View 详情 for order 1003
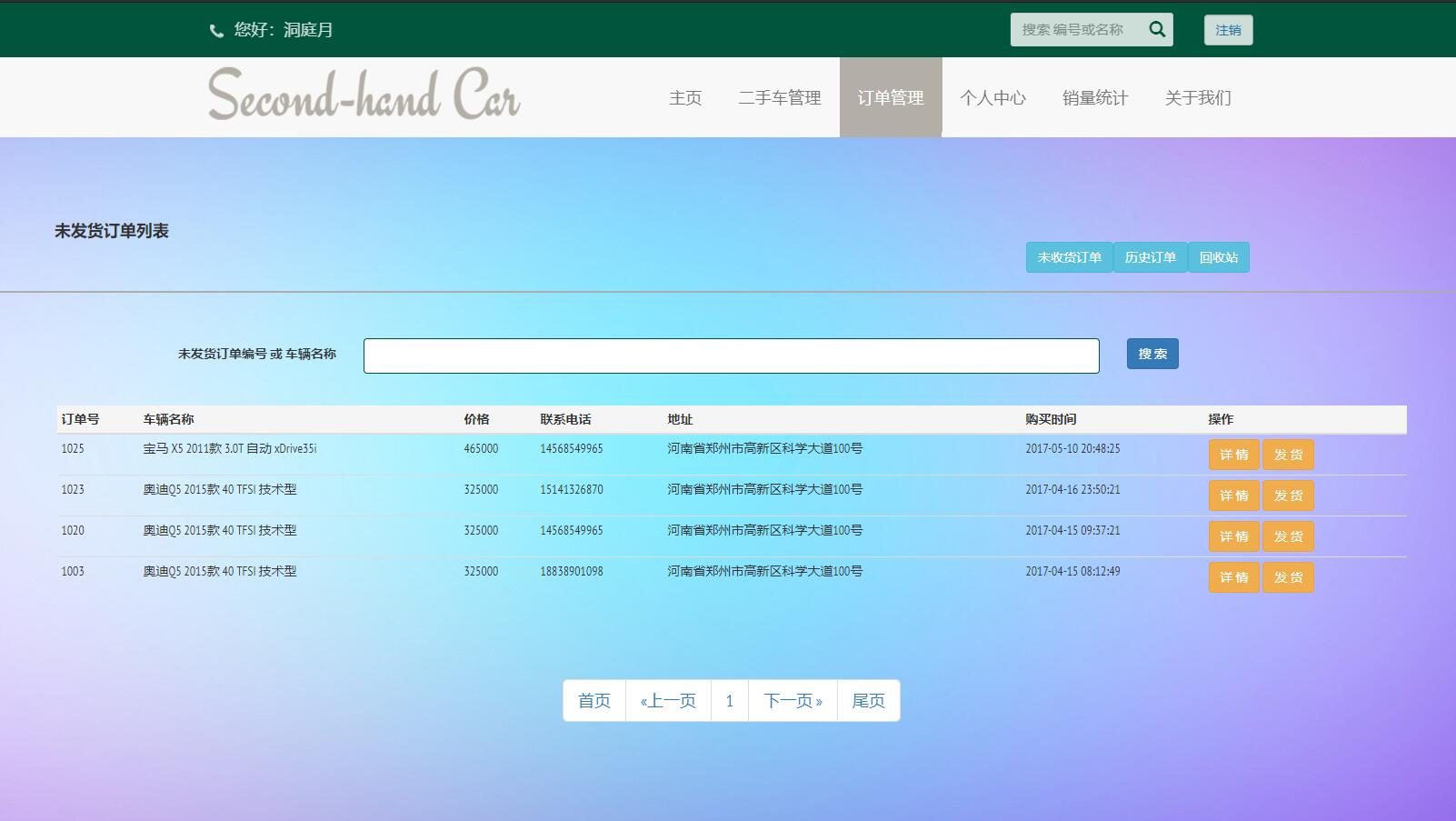The height and width of the screenshot is (821, 1456). [x=1233, y=576]
